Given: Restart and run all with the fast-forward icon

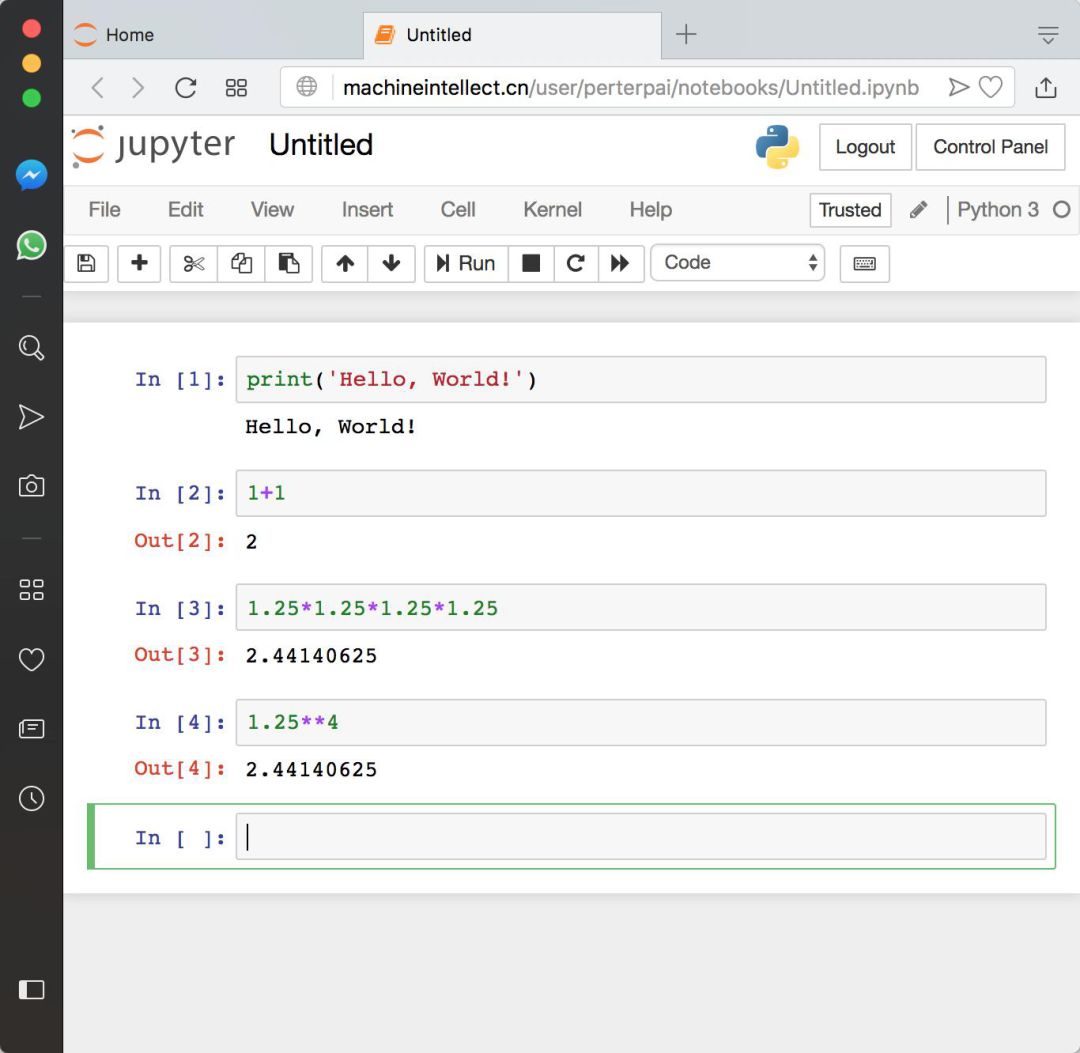Looking at the screenshot, I should (621, 263).
